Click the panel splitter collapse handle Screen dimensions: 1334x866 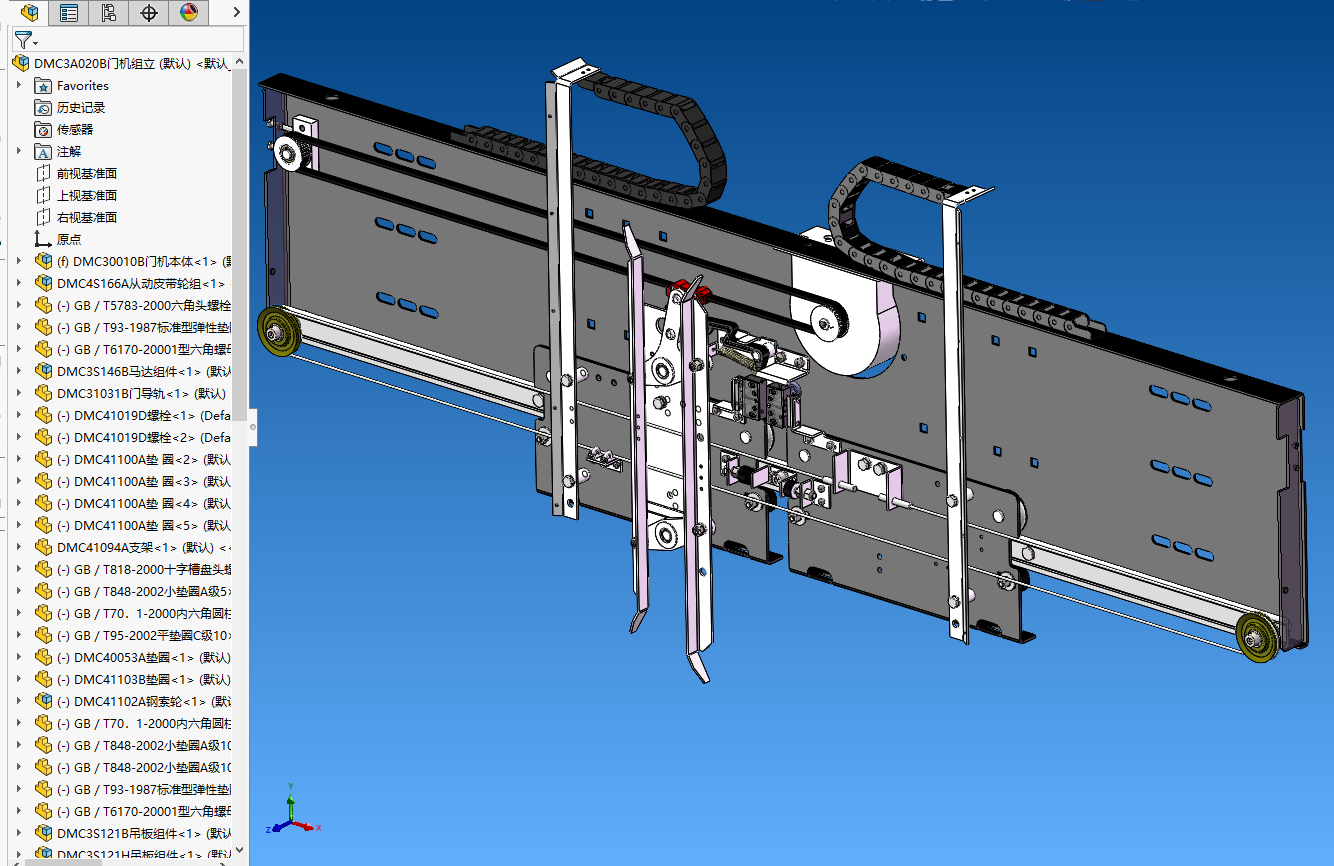tap(252, 427)
